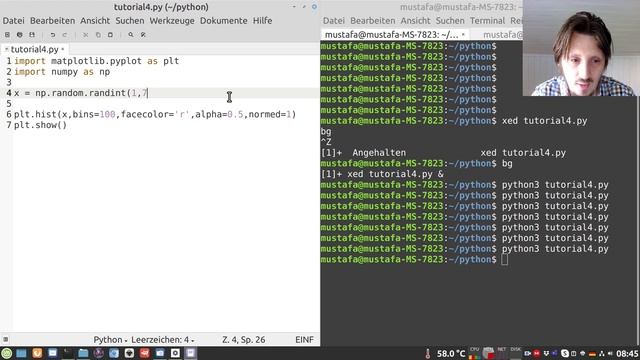
Task: Open the Datei menu in the terminal window
Action: (334, 20)
